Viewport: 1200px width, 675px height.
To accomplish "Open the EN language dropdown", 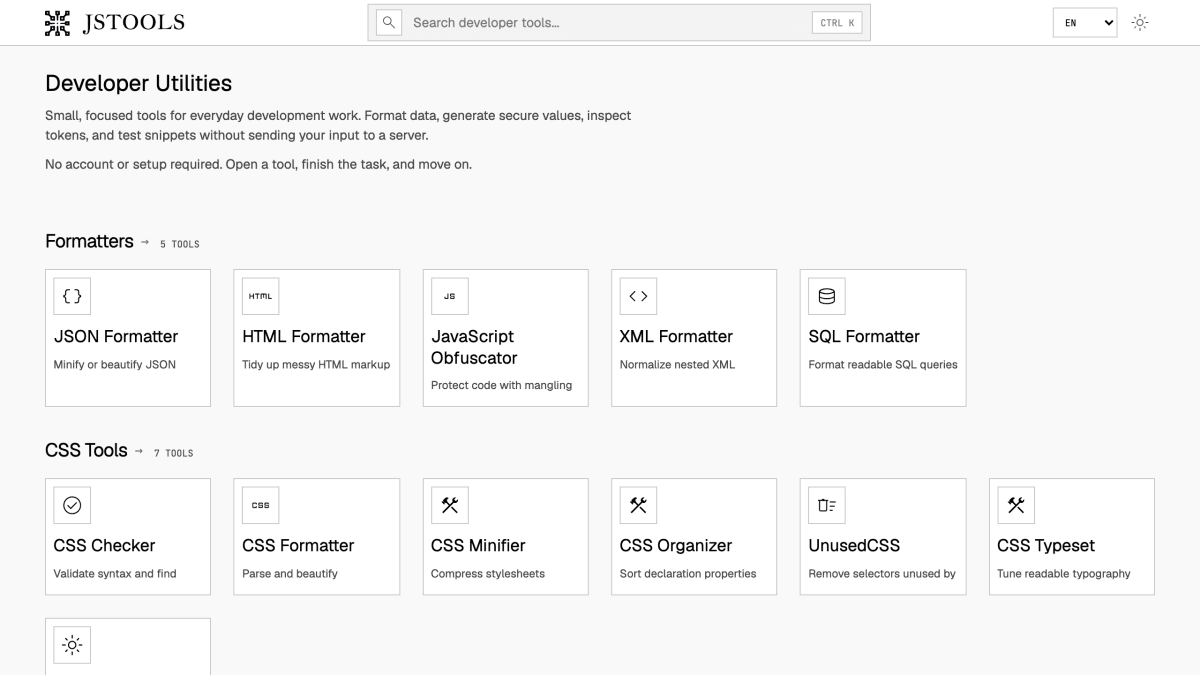I will 1085,22.
